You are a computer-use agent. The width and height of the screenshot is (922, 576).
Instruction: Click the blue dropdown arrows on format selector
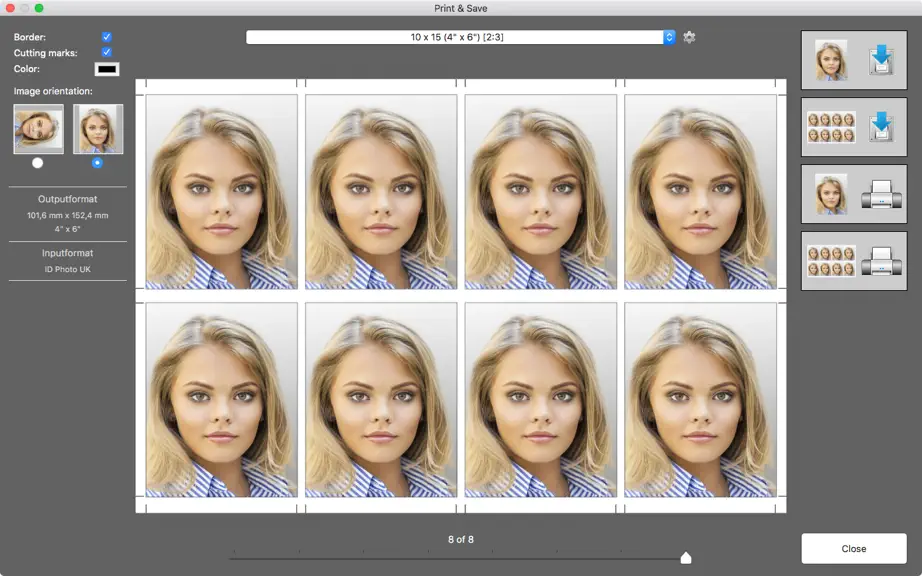pyautogui.click(x=669, y=37)
